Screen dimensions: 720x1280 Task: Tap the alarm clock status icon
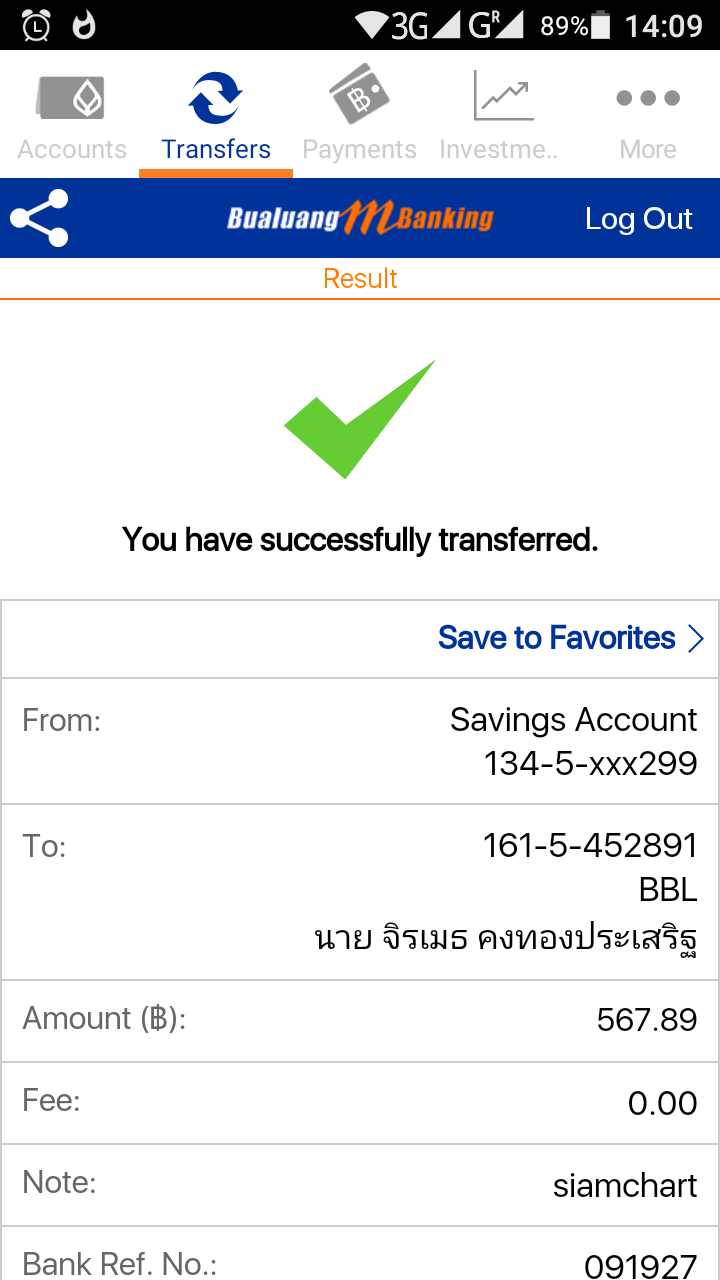coord(36,25)
